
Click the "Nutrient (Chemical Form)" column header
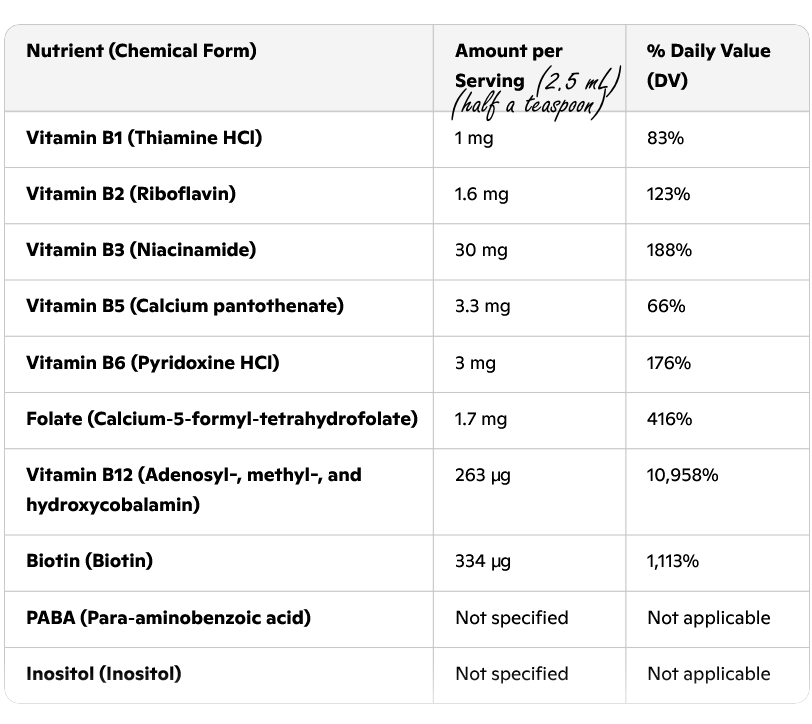141,51
